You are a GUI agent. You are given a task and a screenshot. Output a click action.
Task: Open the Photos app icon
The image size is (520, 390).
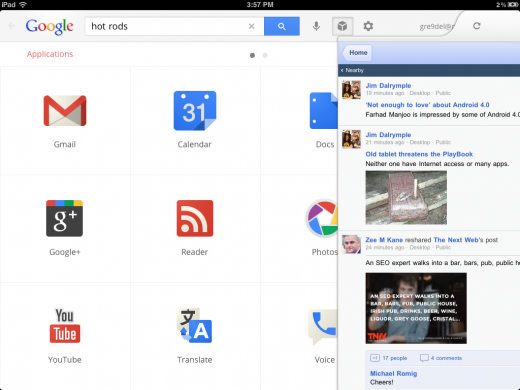coord(322,218)
